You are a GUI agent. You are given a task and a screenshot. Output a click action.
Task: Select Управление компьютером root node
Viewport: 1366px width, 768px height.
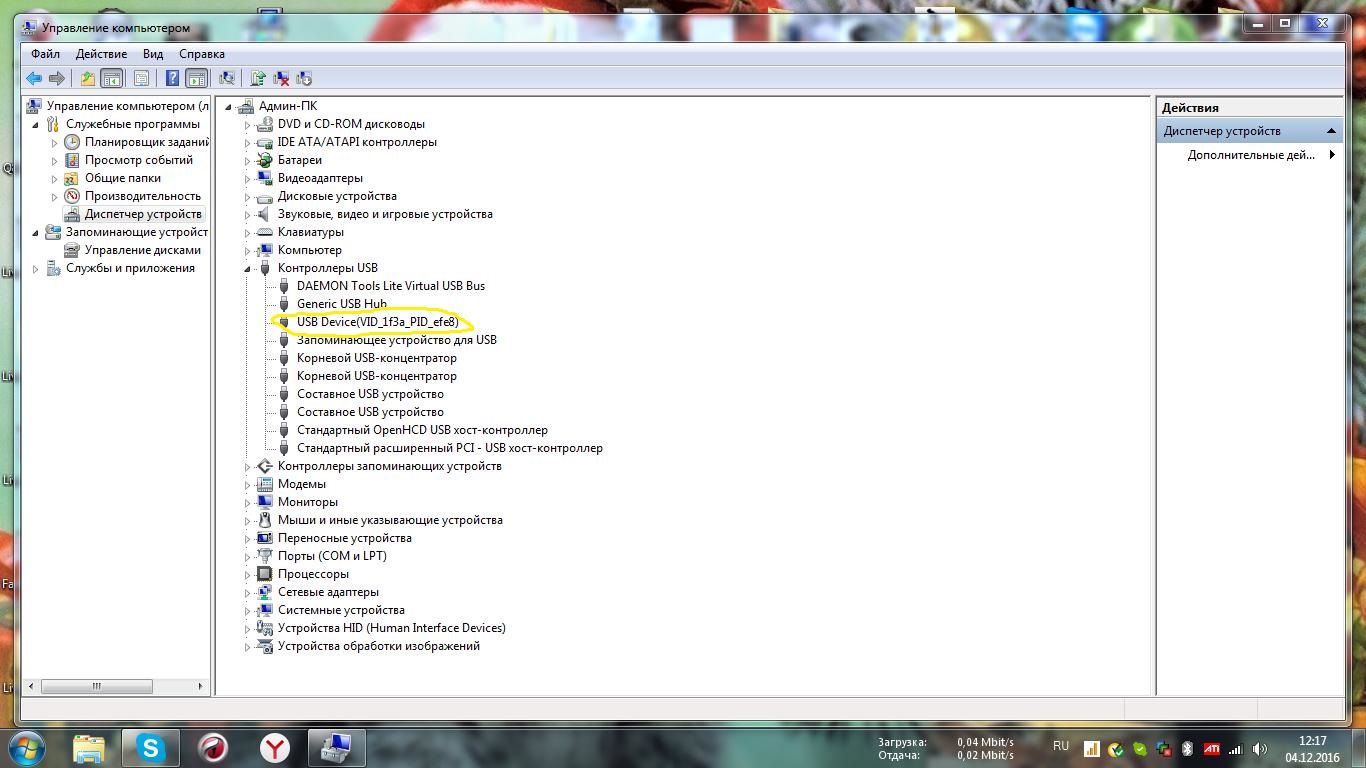128,106
